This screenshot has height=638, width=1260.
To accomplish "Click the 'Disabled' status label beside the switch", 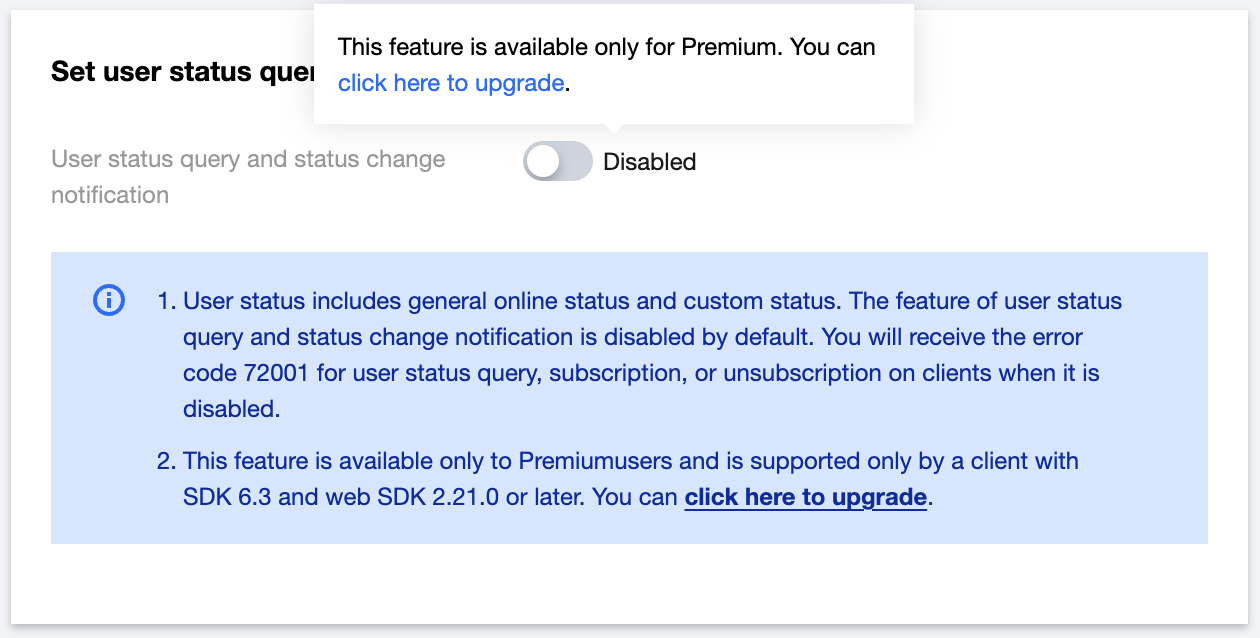I will coord(650,162).
